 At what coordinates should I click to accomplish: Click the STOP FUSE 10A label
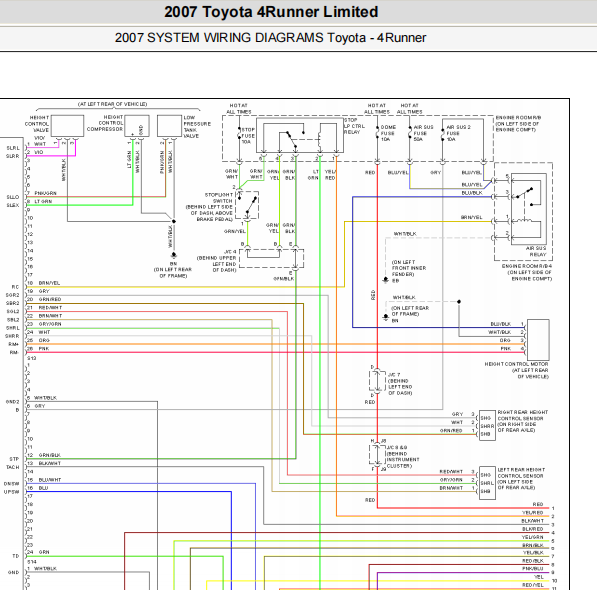coord(247,136)
